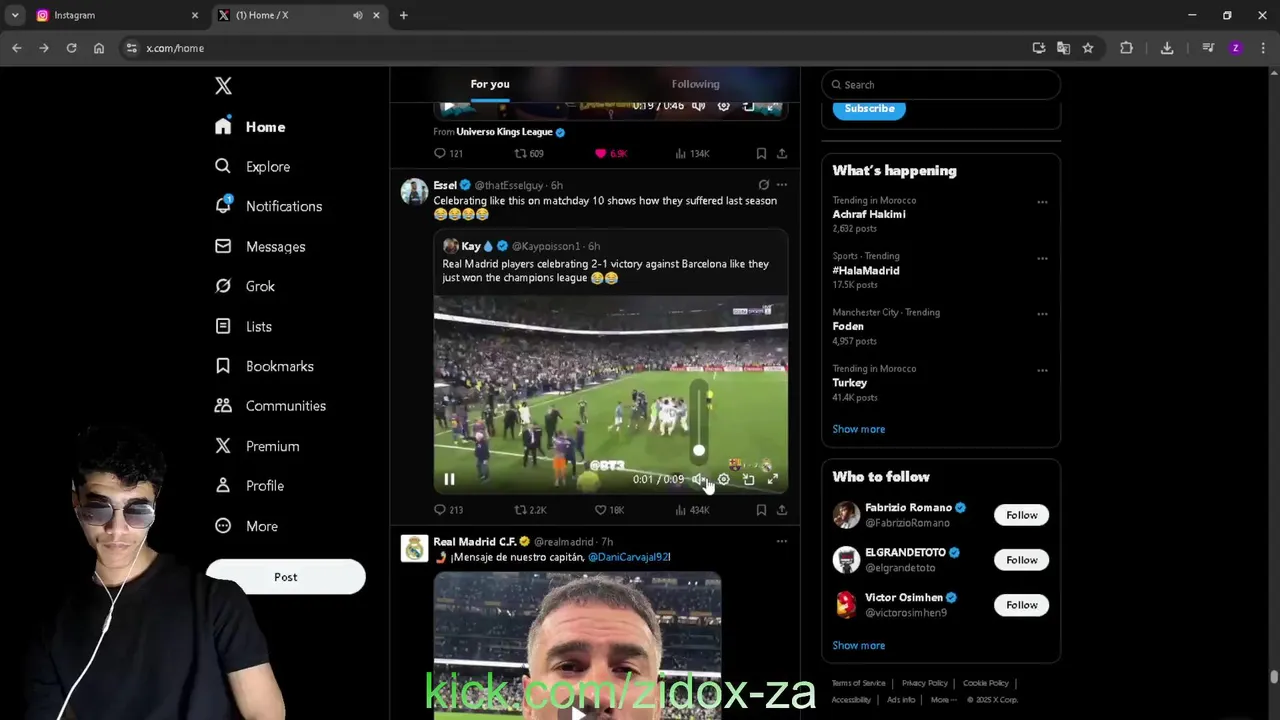The image size is (1280, 720).
Task: Follow Victor Osimhen
Action: 1021,605
